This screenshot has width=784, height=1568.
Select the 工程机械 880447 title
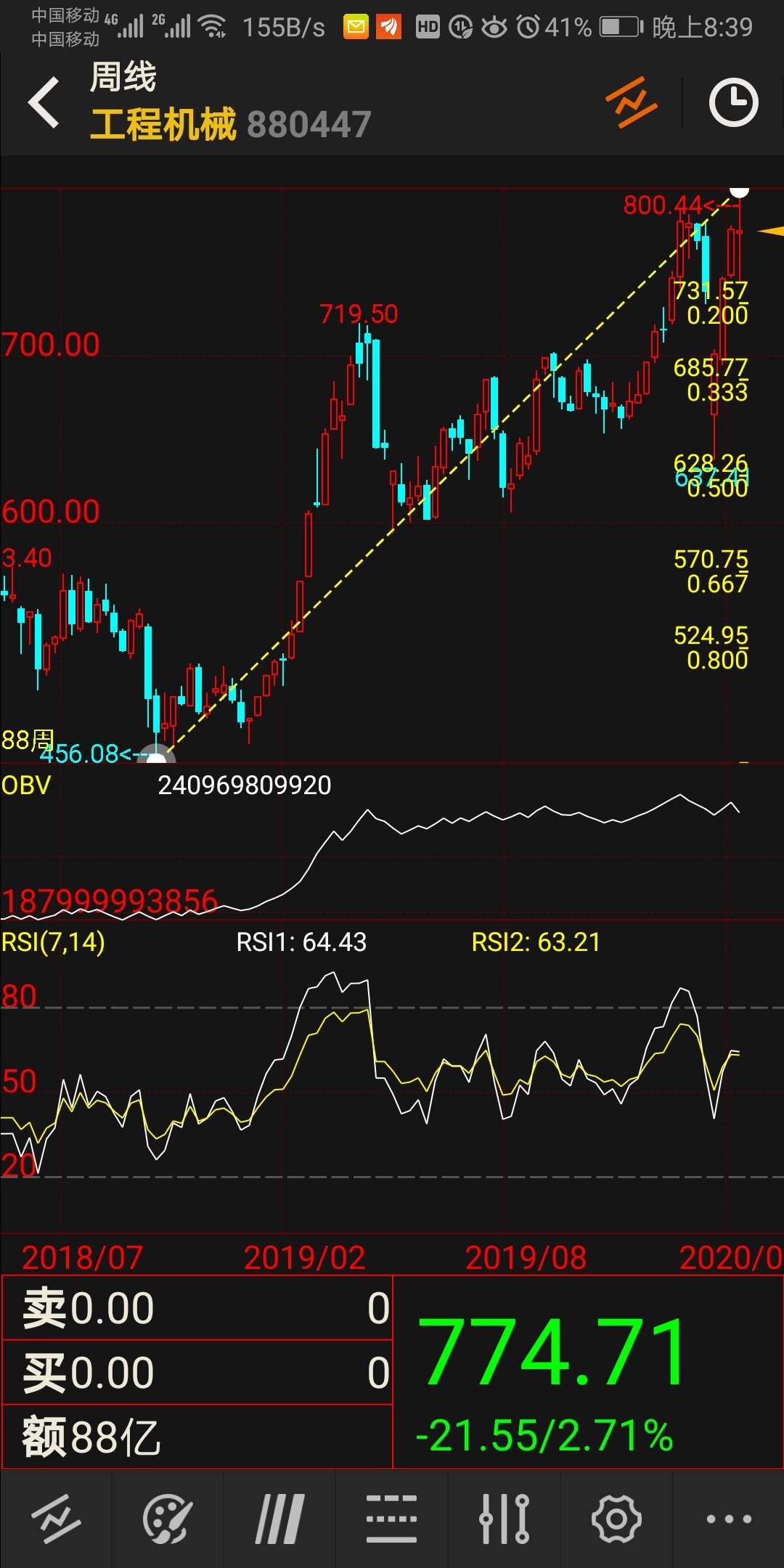[x=231, y=123]
